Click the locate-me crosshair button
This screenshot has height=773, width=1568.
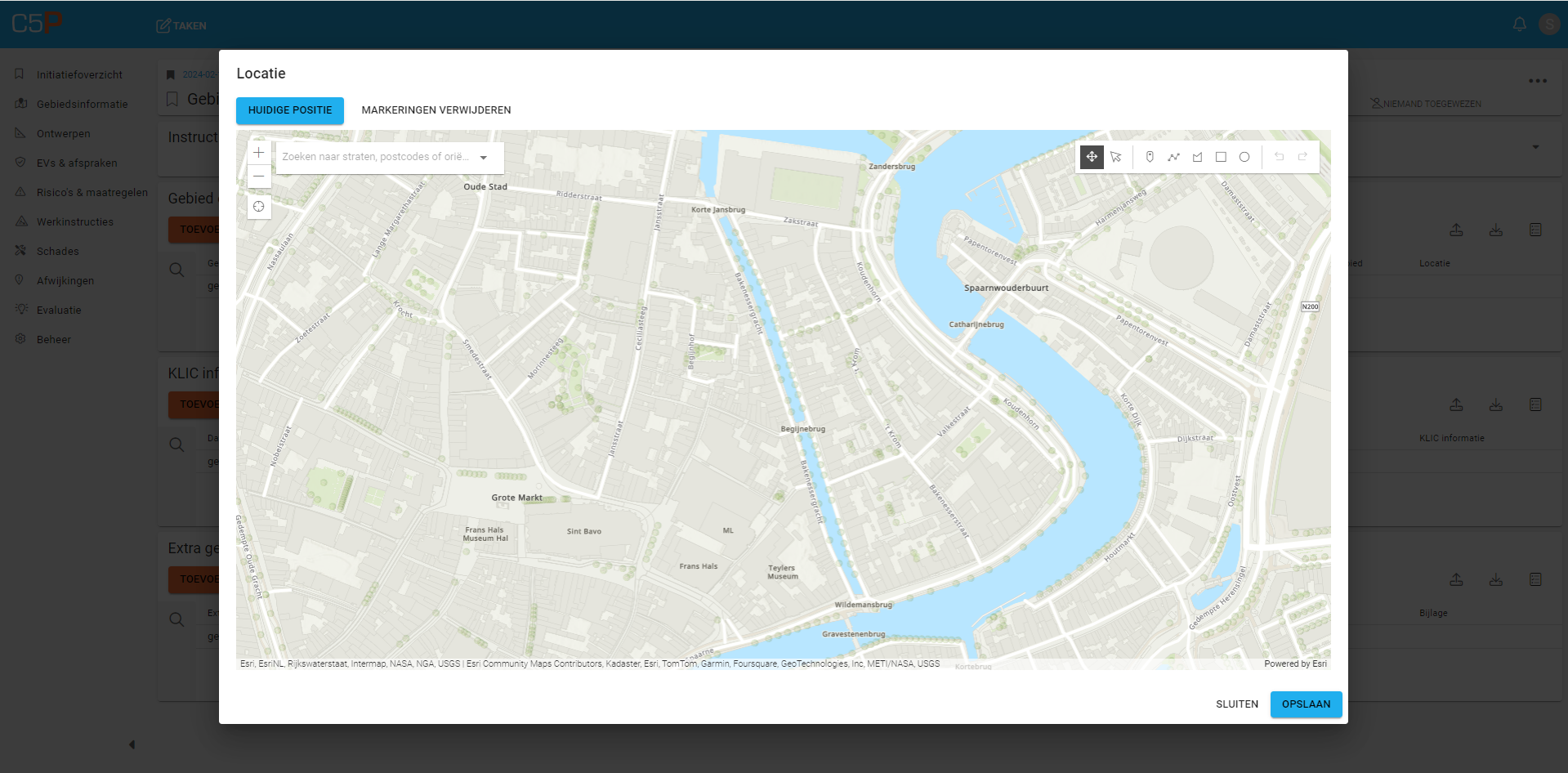click(259, 207)
